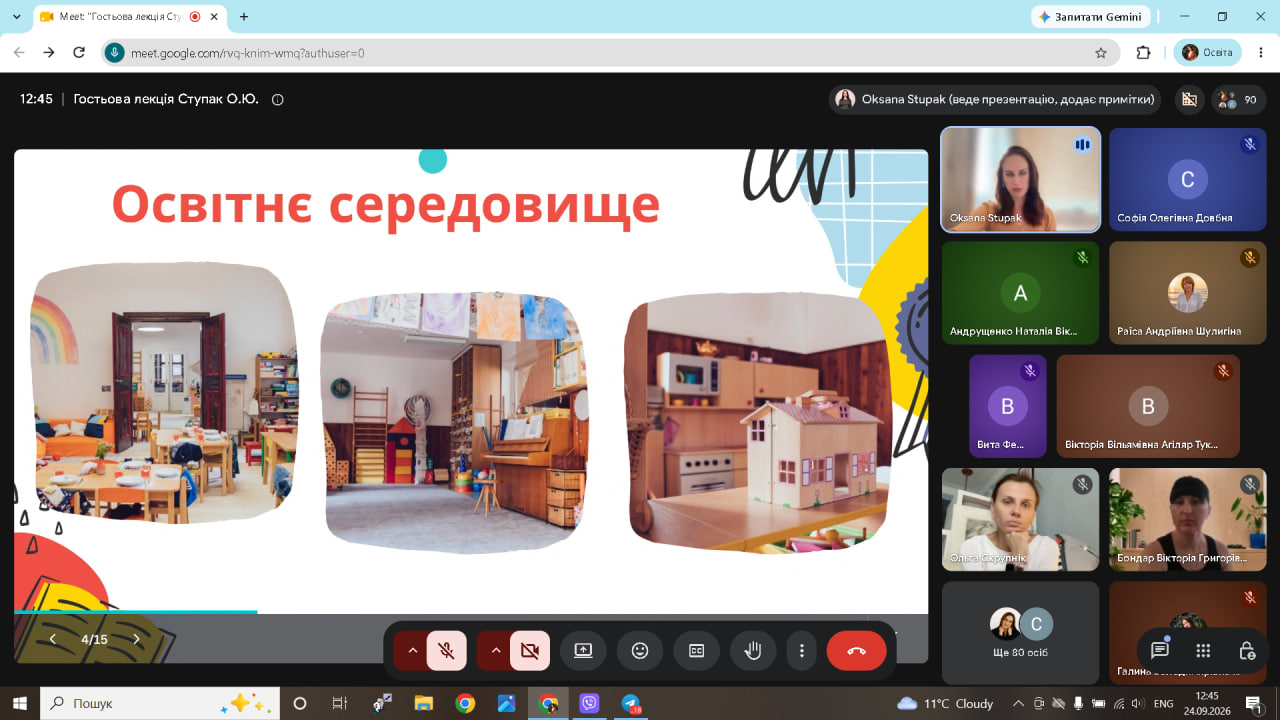Click the microphone-in-use icon in the address bar

click(115, 53)
